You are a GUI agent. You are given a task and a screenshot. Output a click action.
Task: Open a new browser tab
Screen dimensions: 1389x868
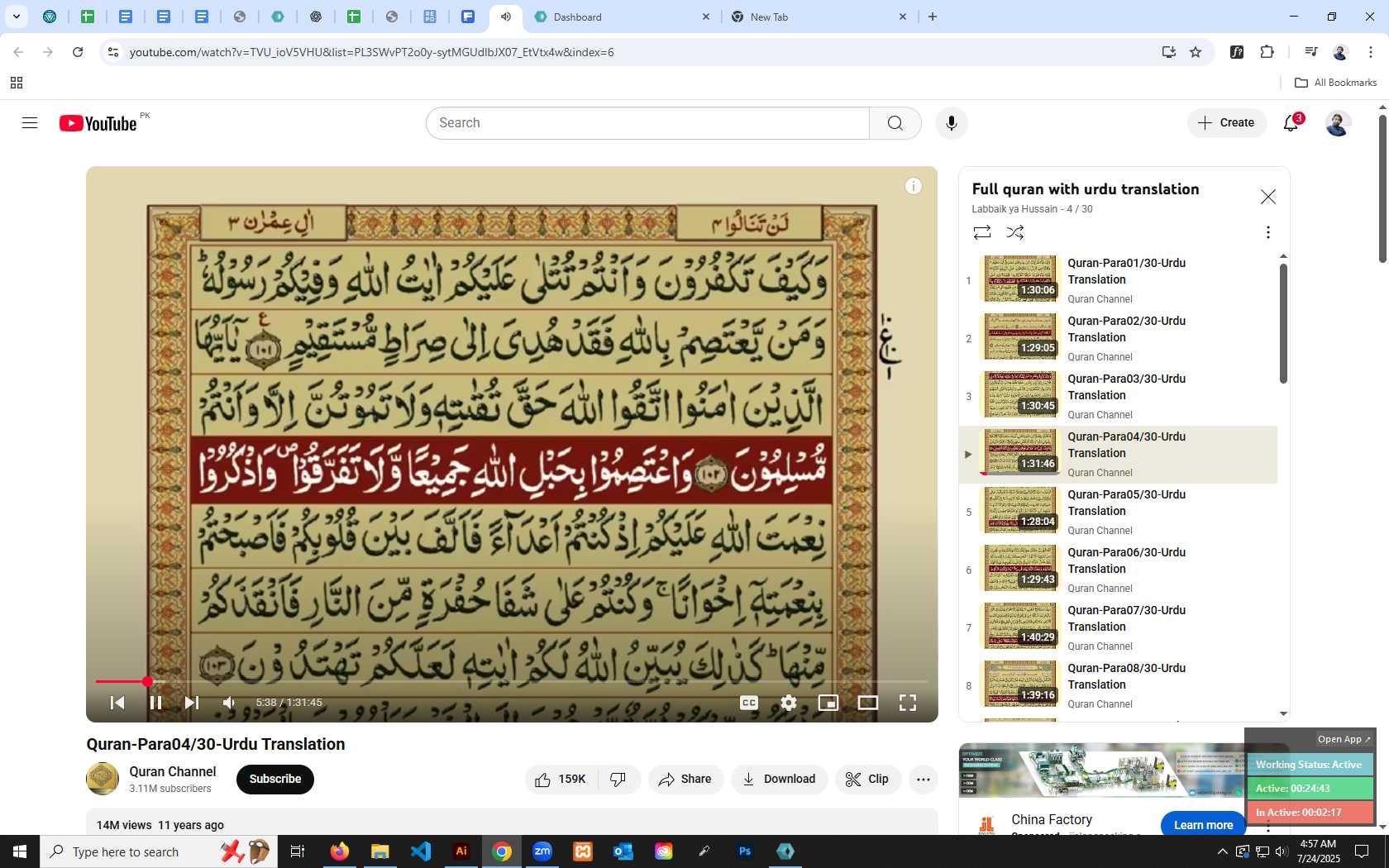click(933, 17)
